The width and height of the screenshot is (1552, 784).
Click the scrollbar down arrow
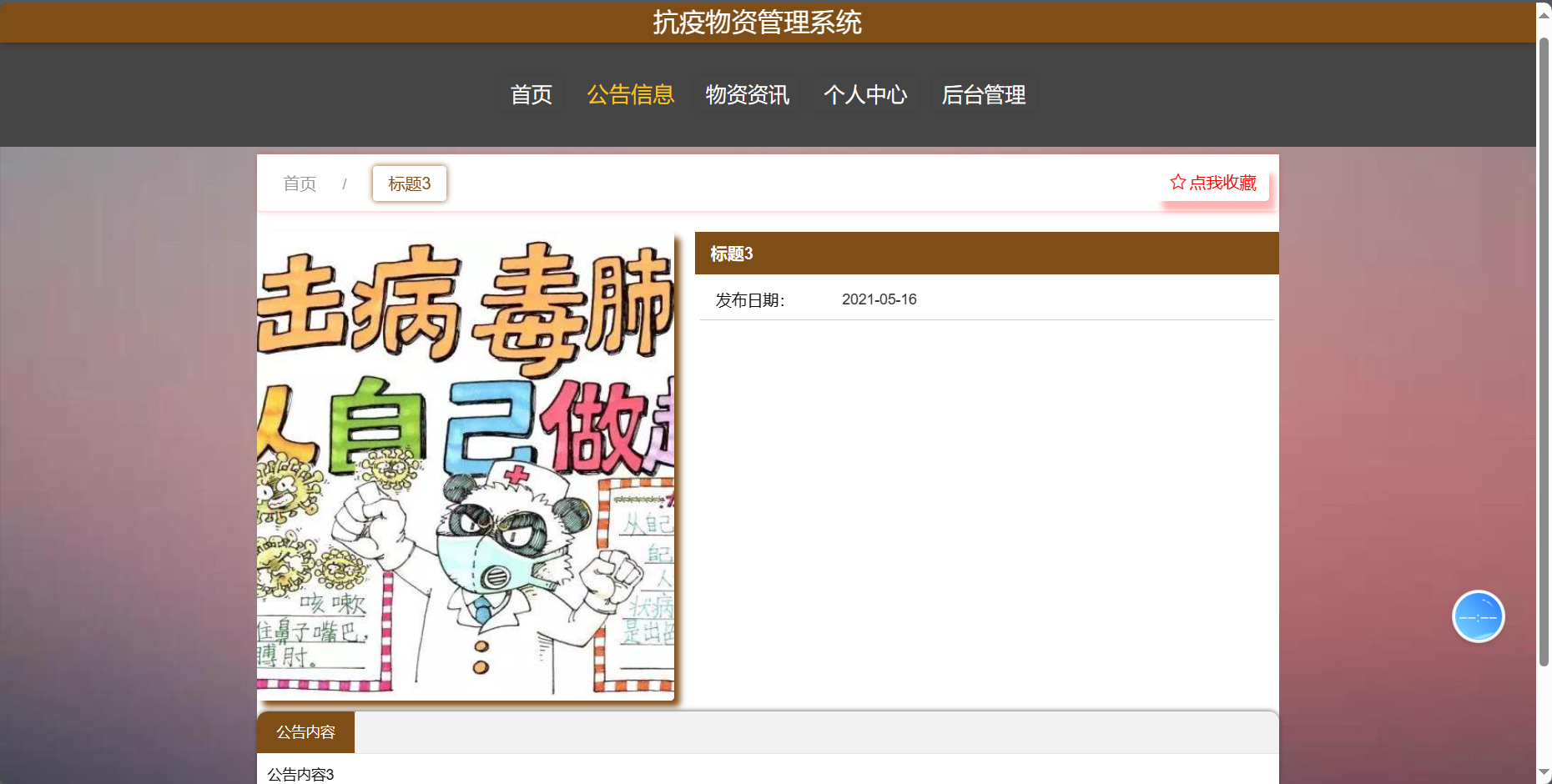1544,773
